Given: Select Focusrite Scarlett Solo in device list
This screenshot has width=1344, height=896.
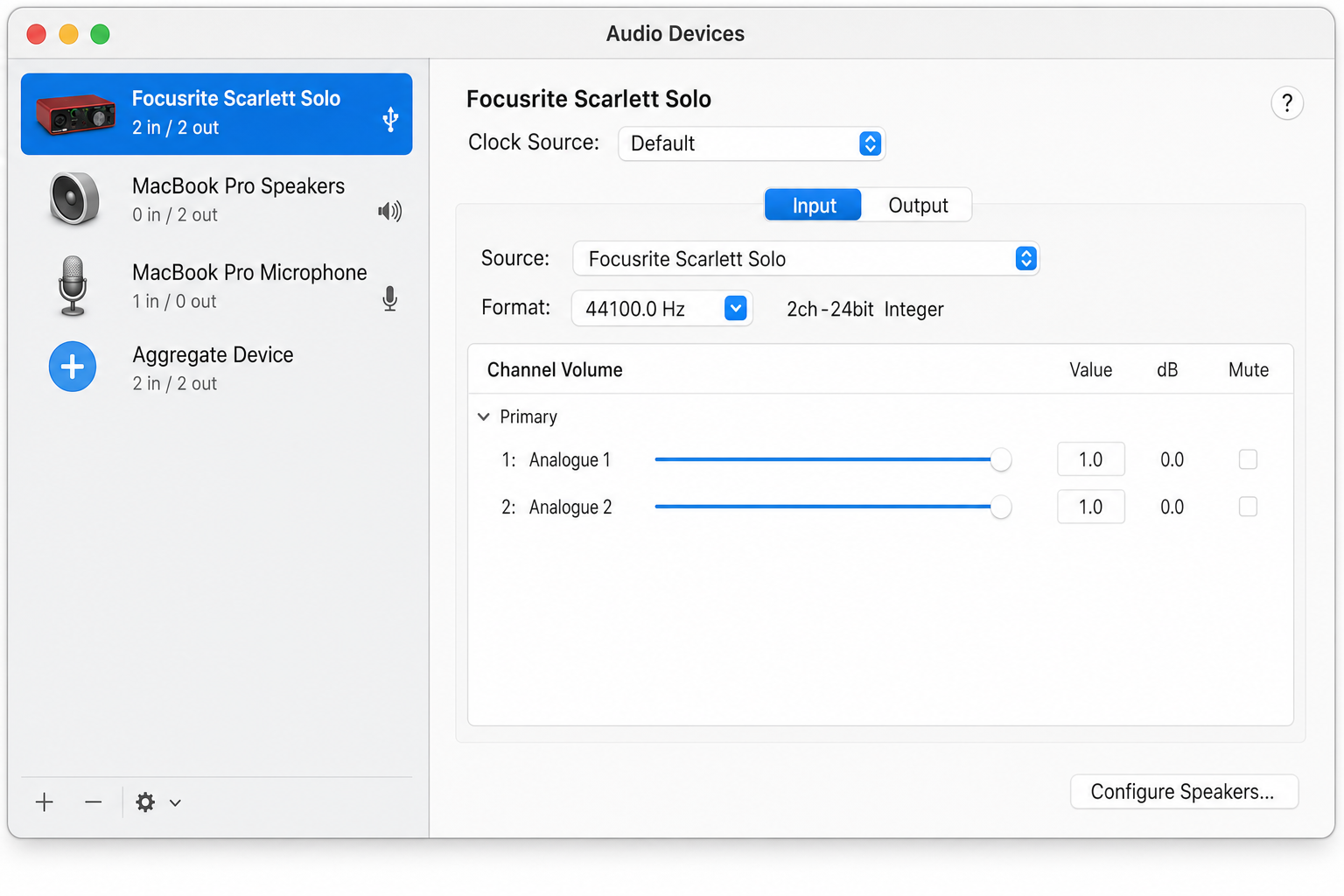Looking at the screenshot, I should [216, 114].
